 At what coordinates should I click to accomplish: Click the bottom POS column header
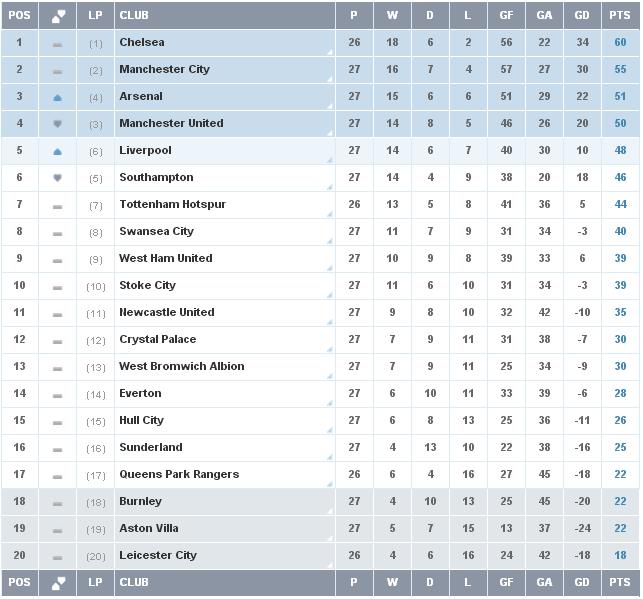click(x=19, y=583)
